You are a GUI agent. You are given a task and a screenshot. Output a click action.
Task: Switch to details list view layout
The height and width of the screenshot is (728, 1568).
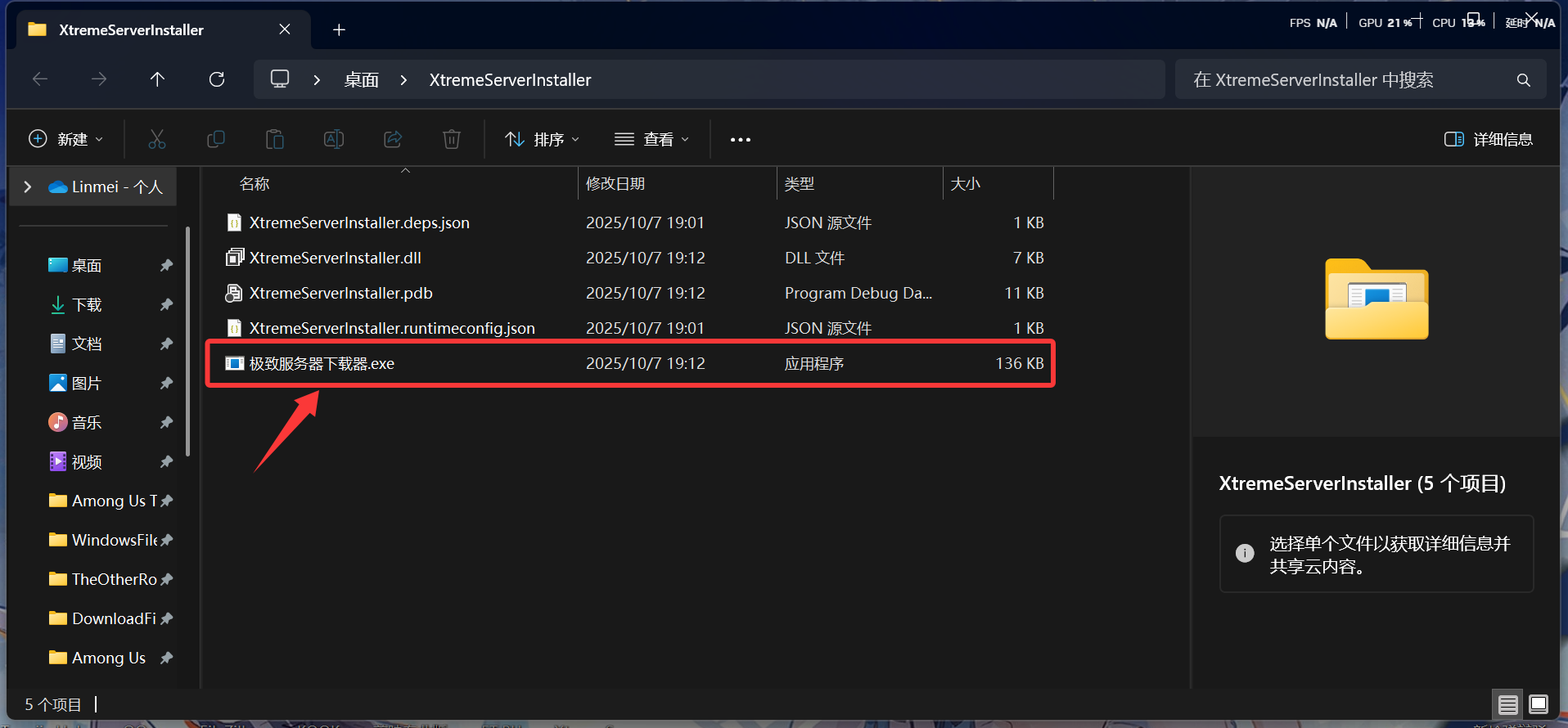click(x=1507, y=704)
